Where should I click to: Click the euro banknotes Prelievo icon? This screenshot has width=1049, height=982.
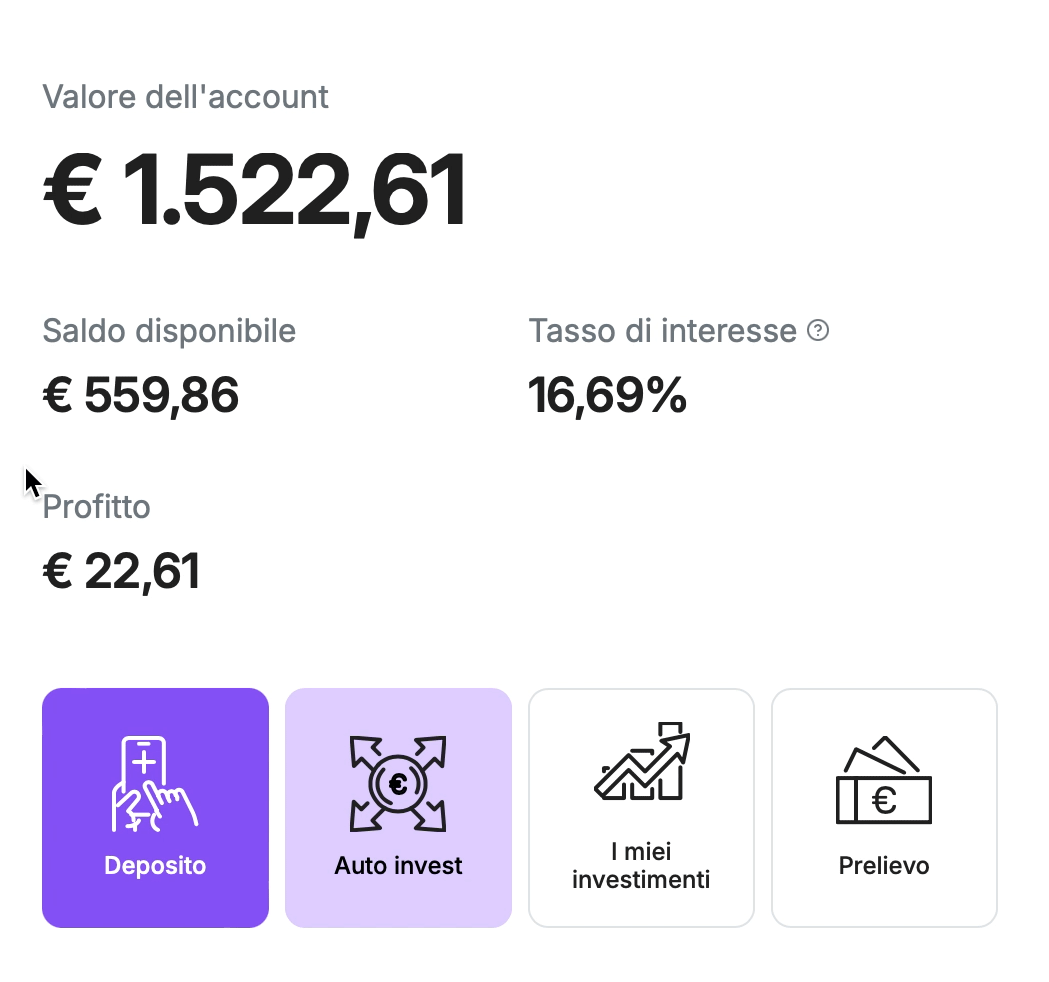pos(884,782)
